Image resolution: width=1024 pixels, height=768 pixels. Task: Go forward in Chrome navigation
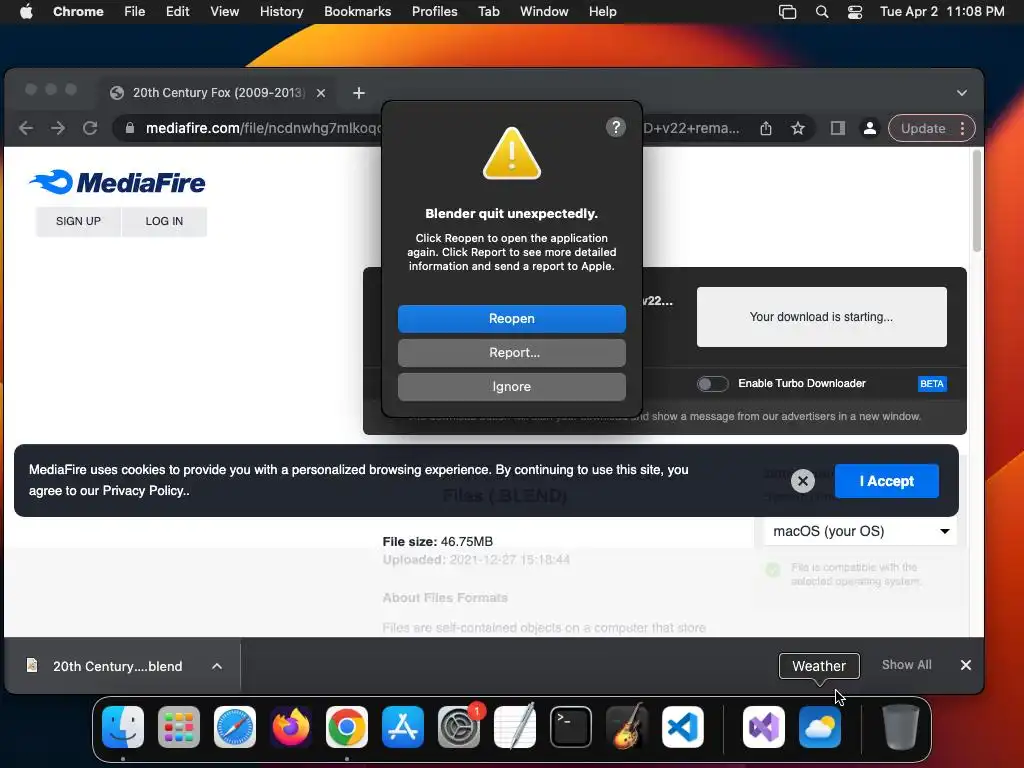point(58,128)
